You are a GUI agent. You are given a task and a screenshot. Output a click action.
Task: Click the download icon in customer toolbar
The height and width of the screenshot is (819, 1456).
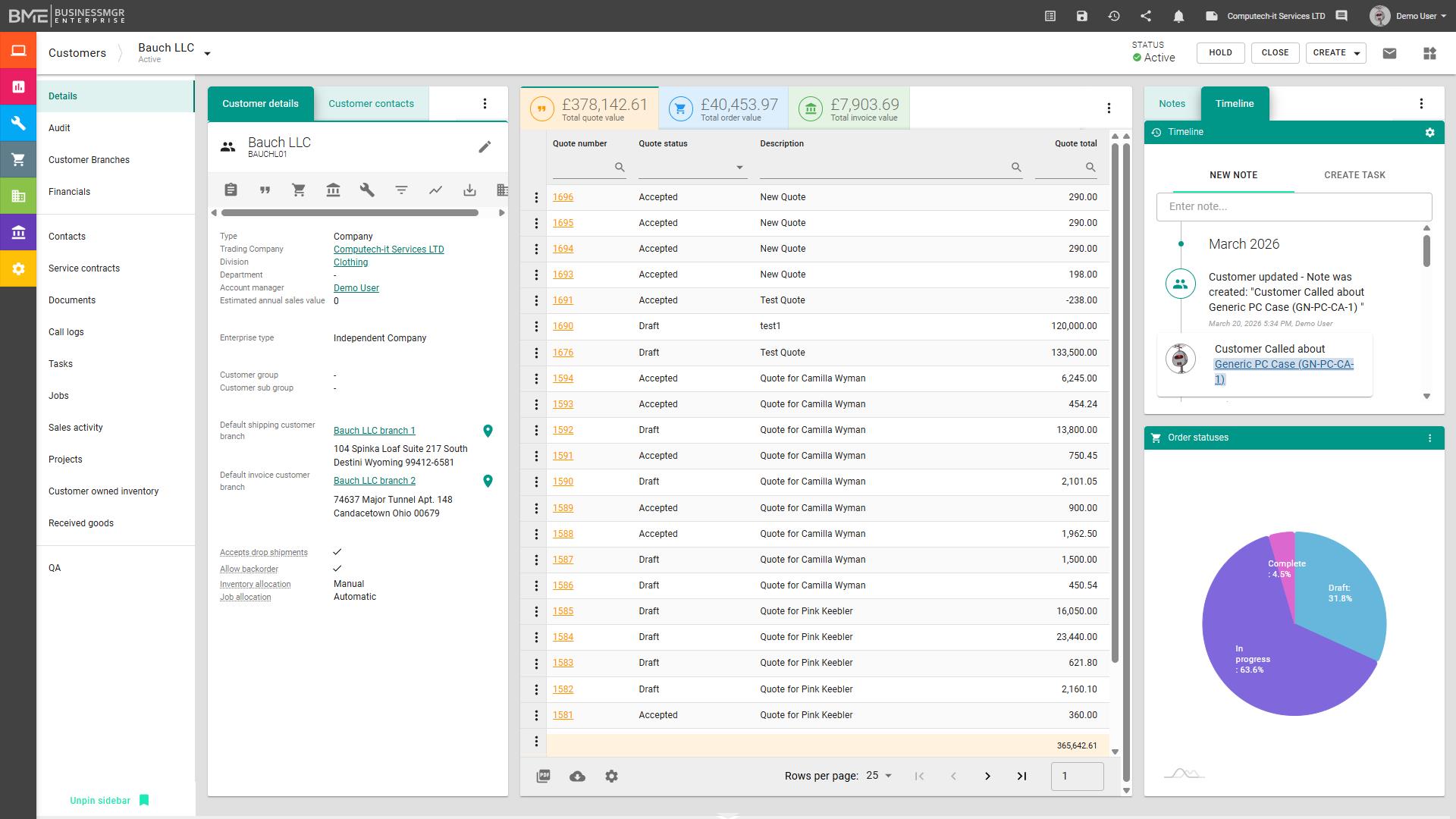469,190
